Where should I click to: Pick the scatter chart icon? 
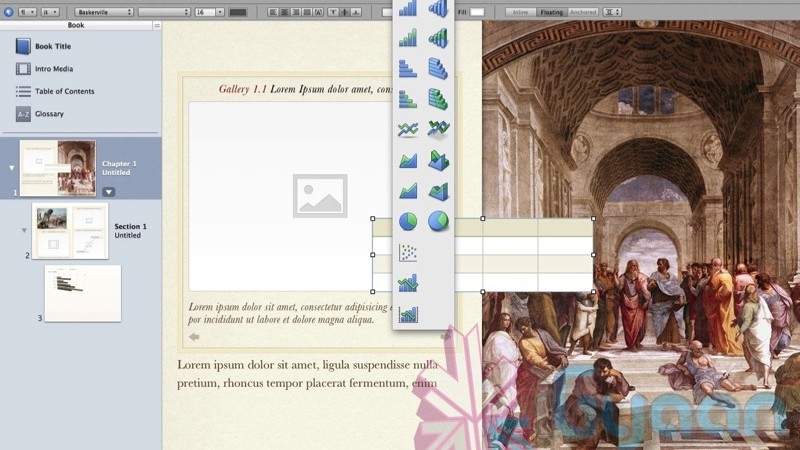[x=407, y=252]
